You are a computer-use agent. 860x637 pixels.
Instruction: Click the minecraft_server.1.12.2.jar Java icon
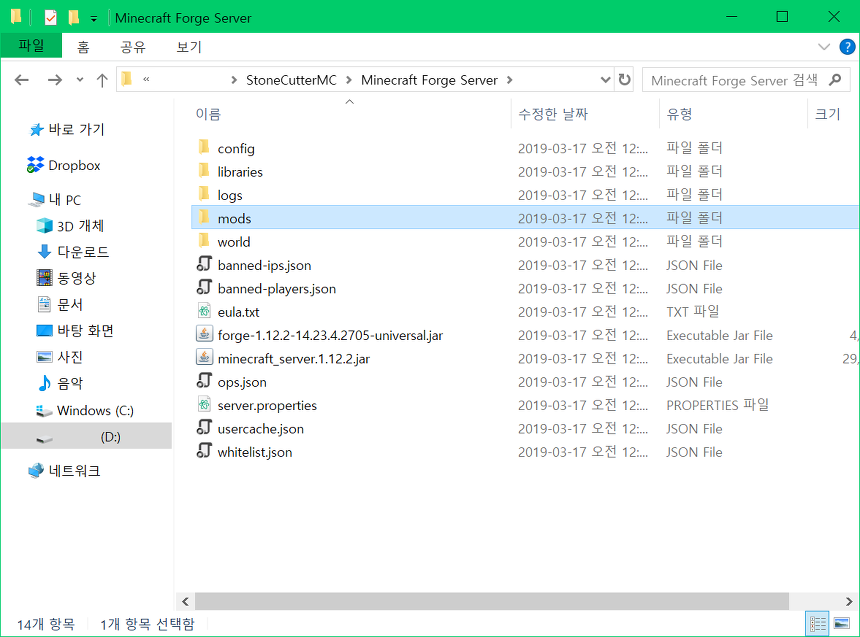click(204, 358)
